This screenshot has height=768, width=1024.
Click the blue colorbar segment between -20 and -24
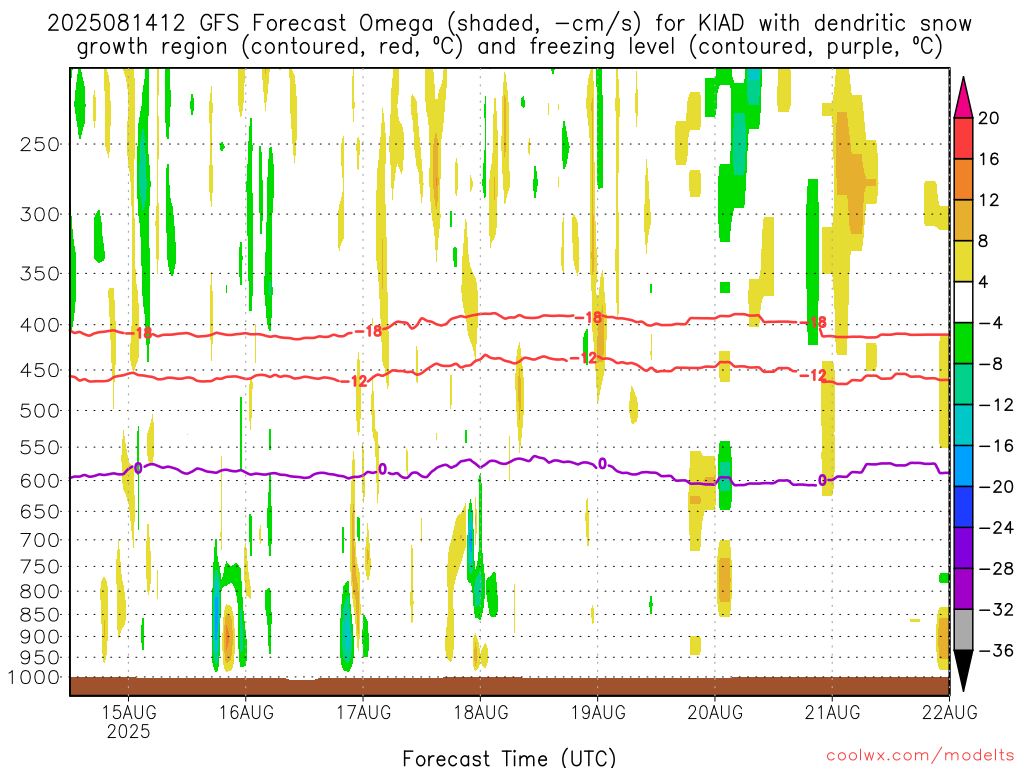pos(963,507)
